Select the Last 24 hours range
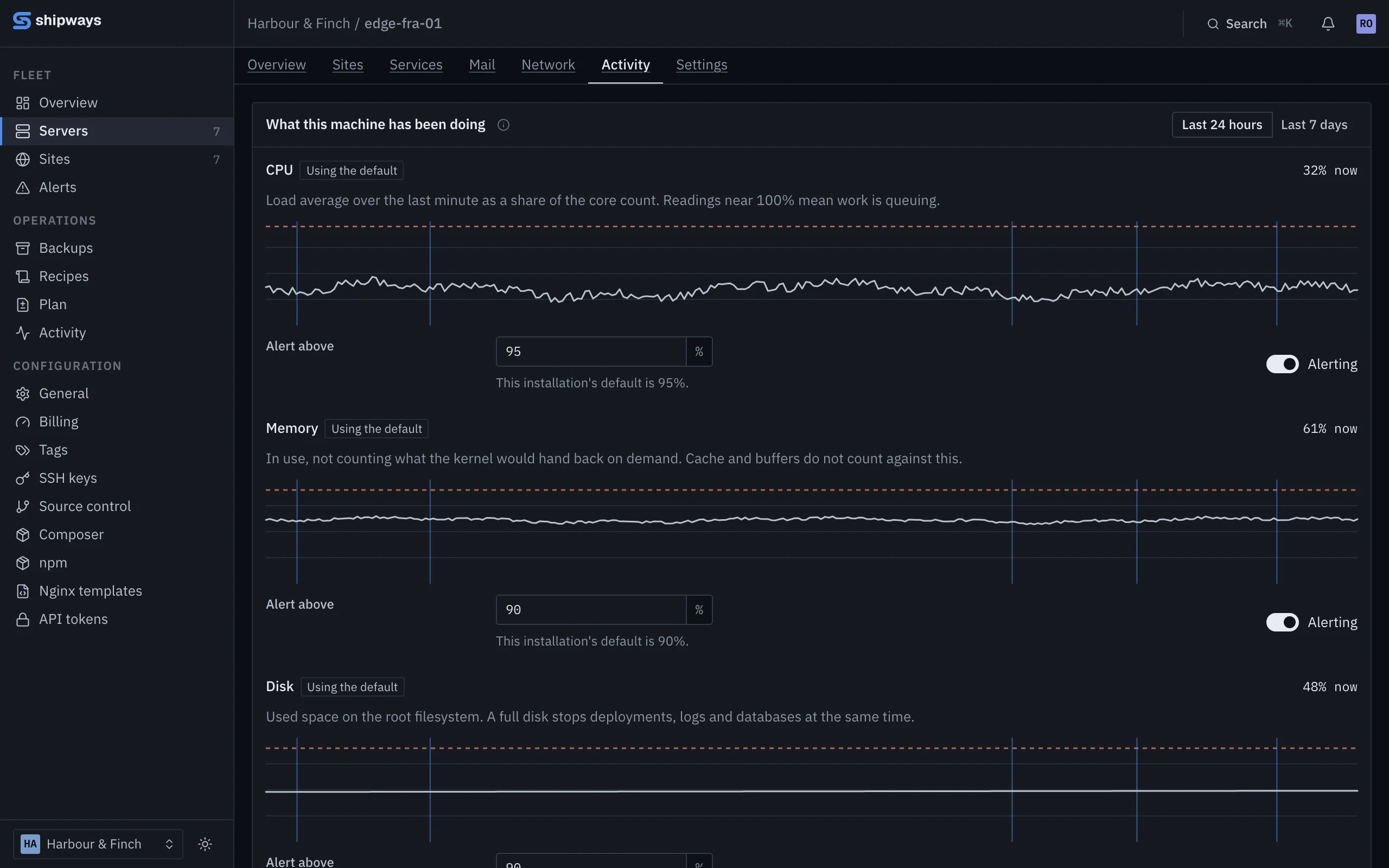 1222,125
